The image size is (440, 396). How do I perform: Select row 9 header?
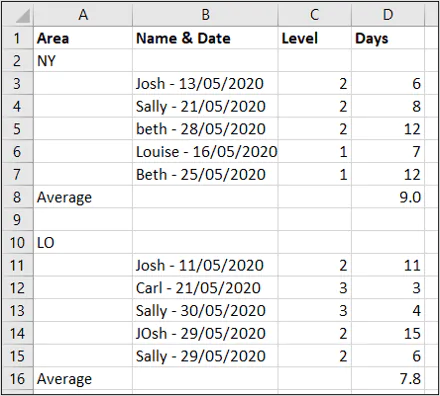click(x=18, y=220)
